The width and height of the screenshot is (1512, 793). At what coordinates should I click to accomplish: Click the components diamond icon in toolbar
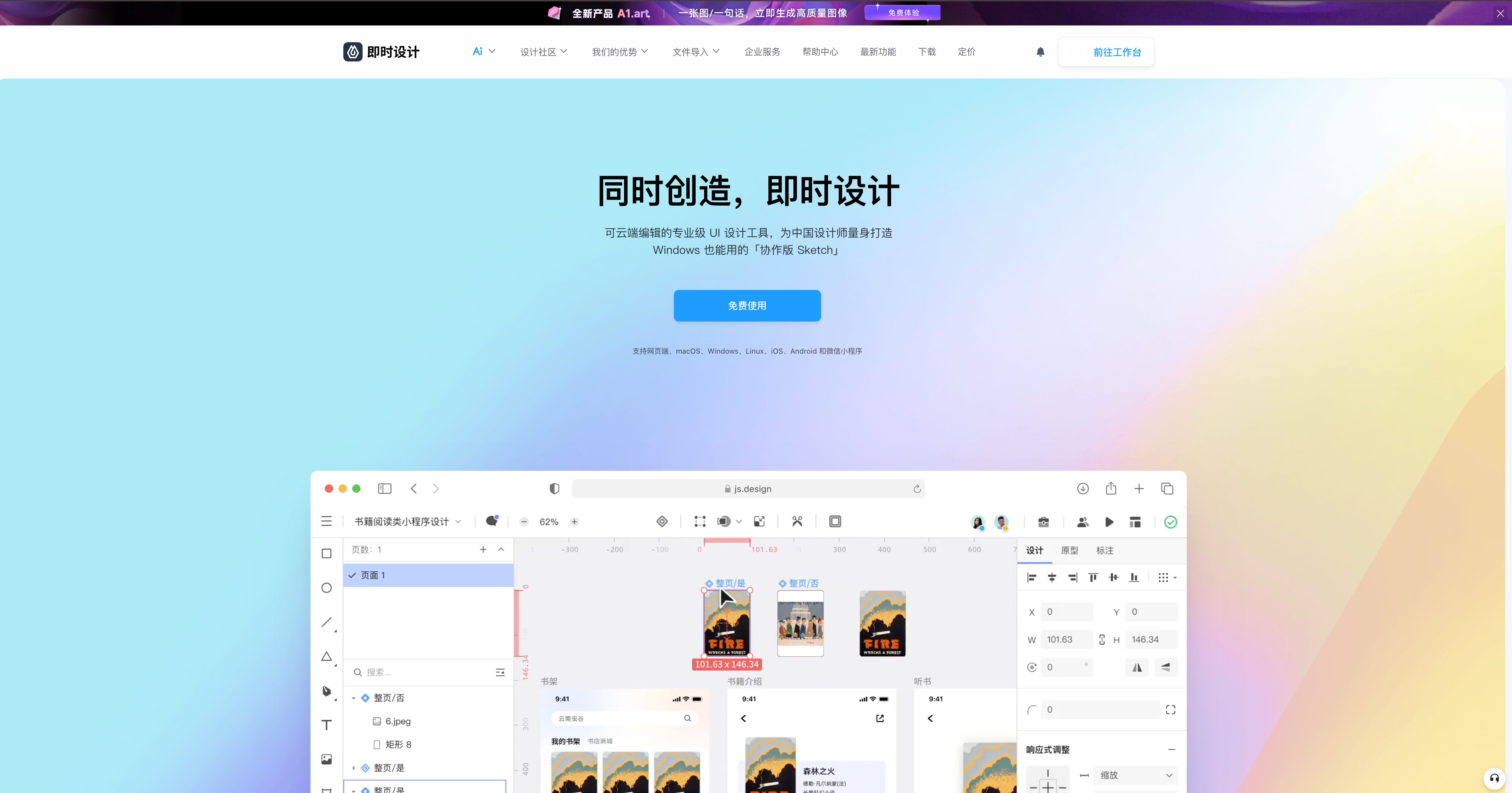point(662,521)
